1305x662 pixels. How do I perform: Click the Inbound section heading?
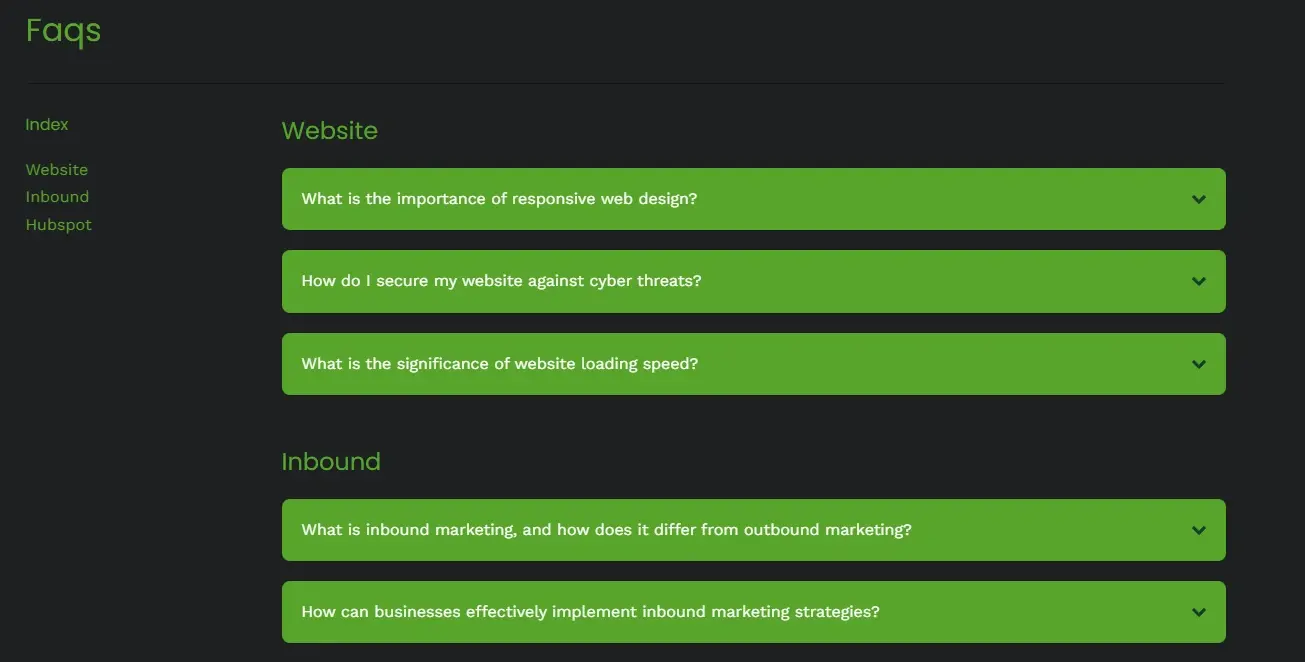tap(331, 461)
